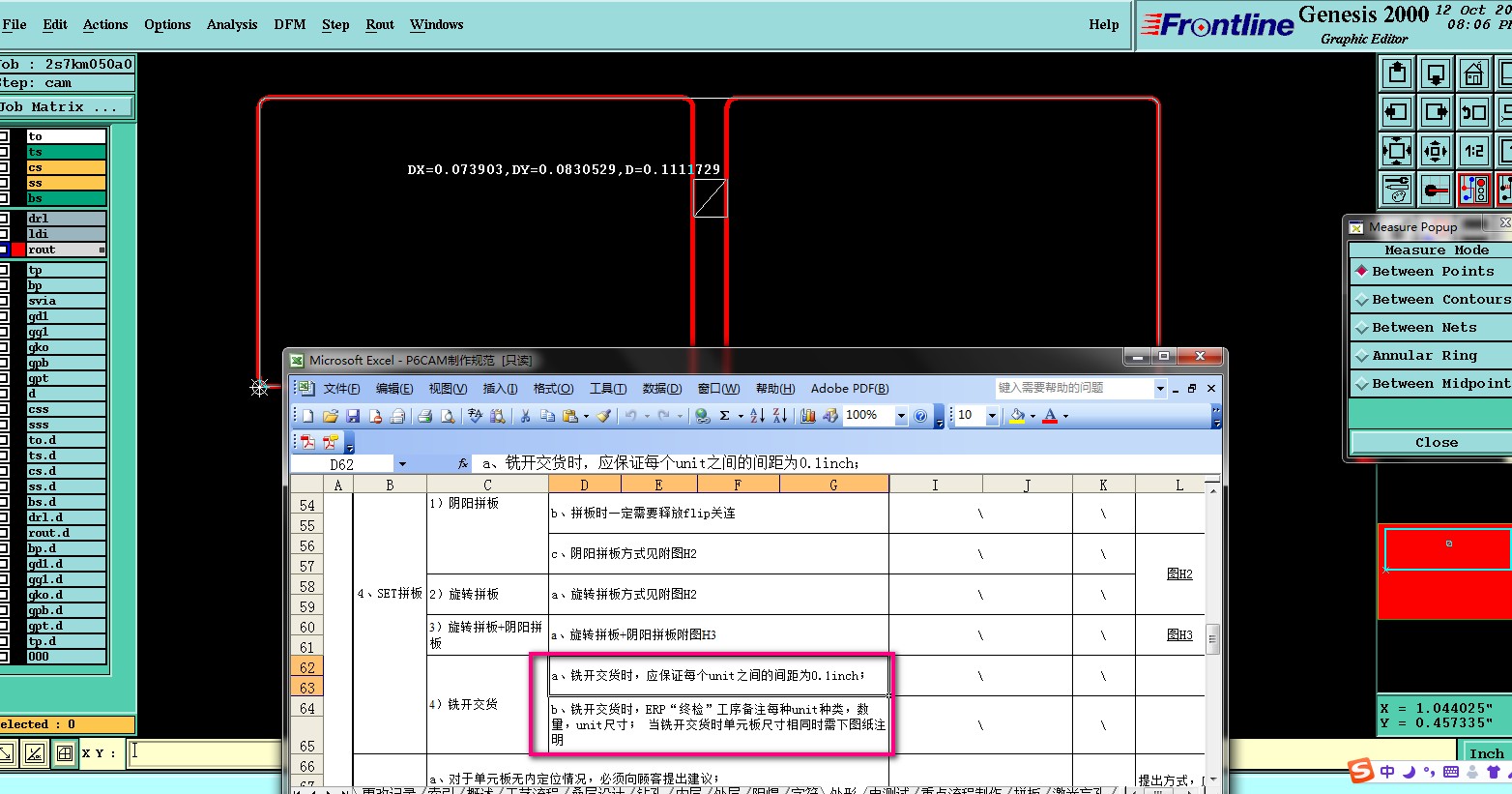The height and width of the screenshot is (794, 1512).
Task: Toggle checkbox for layer ldi
Action: pos(4,234)
